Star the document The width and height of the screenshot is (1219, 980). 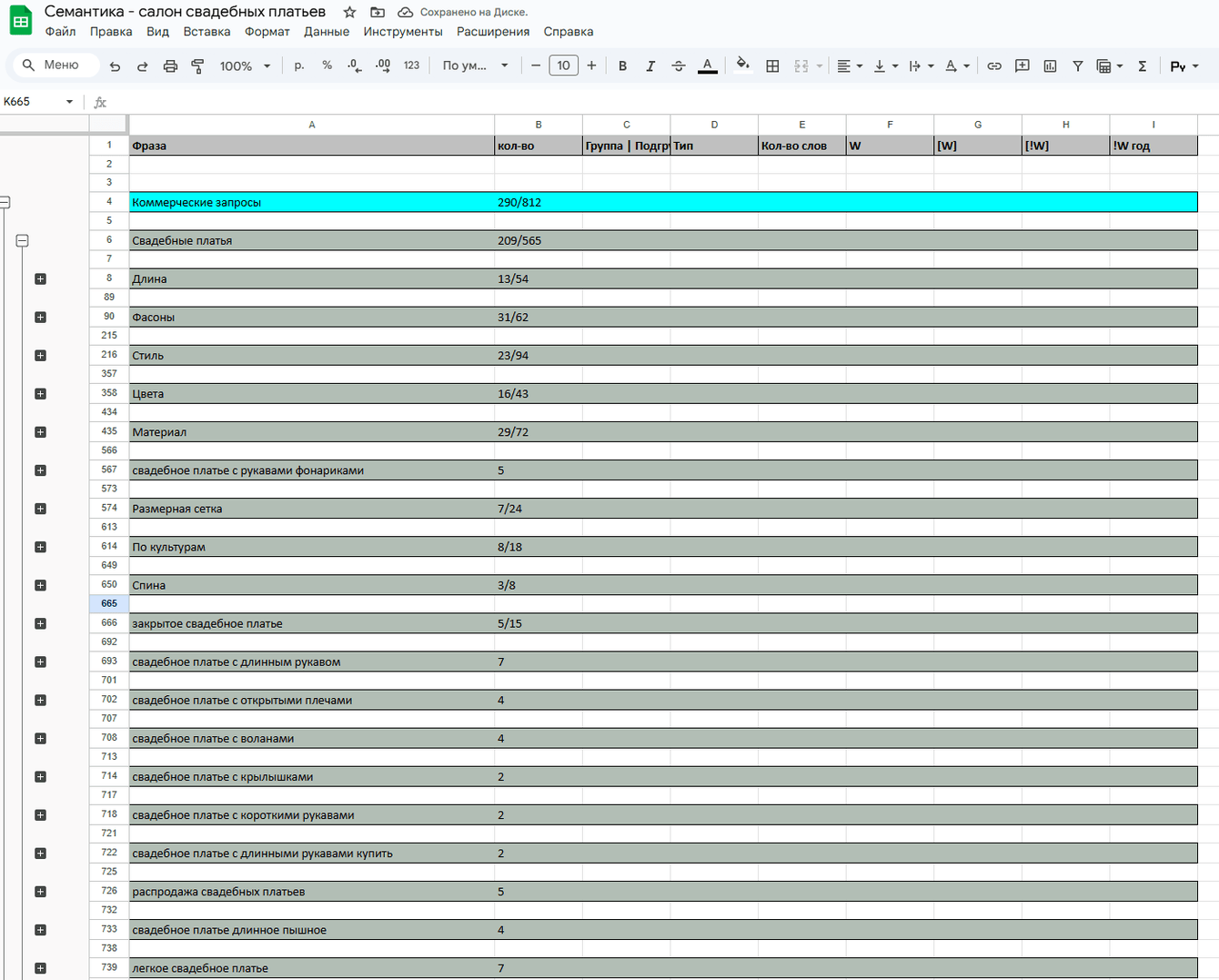[x=349, y=12]
